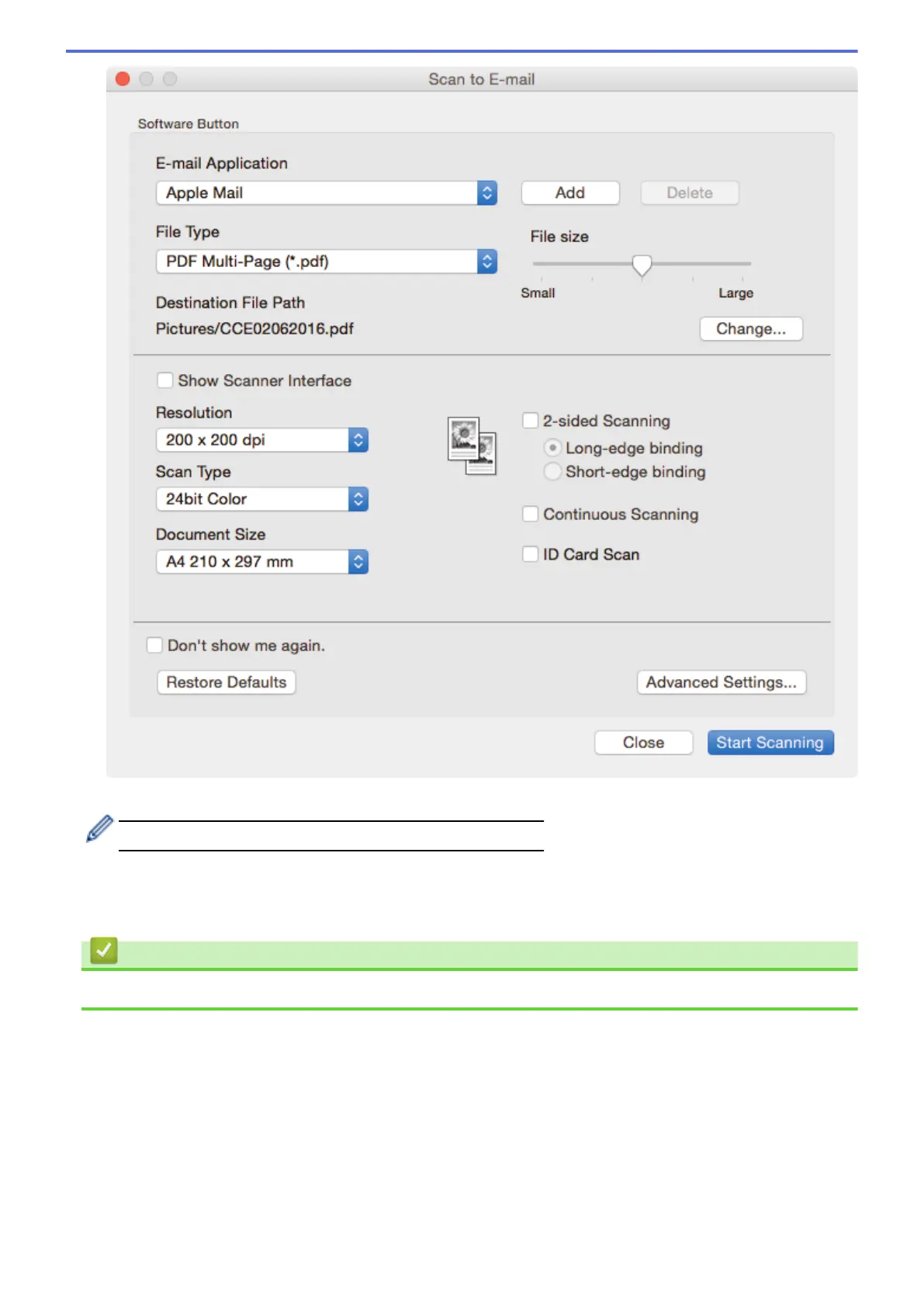Open the Scan Type 24bit Color dropdown
The width and height of the screenshot is (924, 1307).
pyautogui.click(x=262, y=499)
